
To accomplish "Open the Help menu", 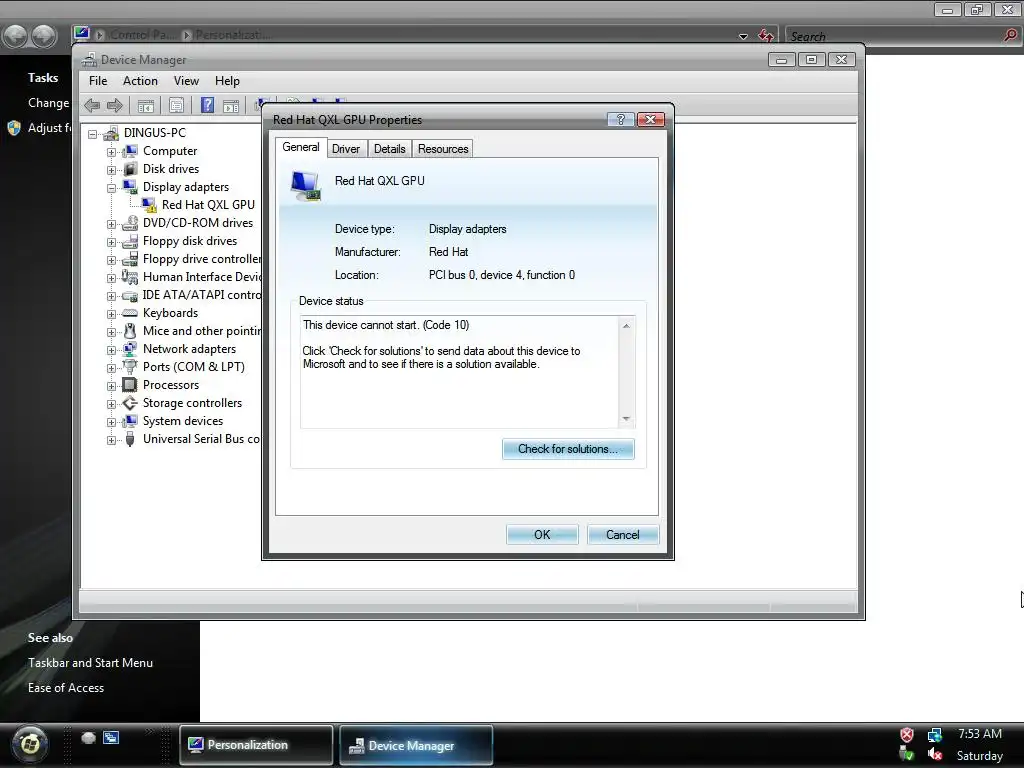I will [x=227, y=81].
